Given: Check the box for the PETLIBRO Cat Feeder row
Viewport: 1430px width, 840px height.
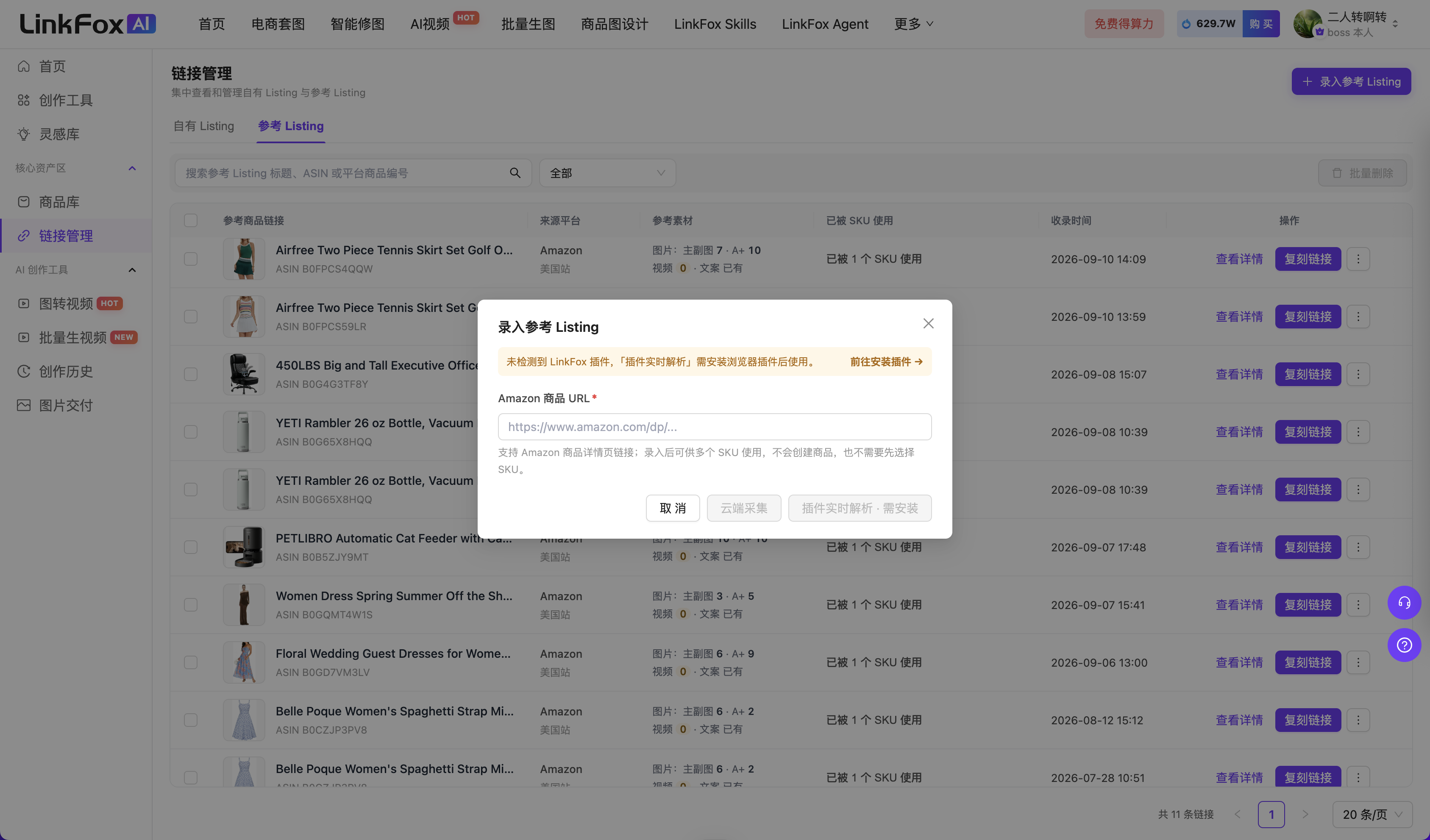Looking at the screenshot, I should (191, 547).
